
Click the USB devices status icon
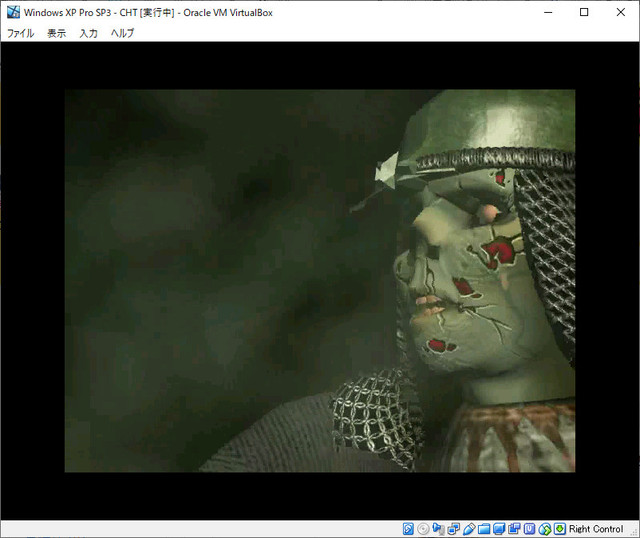[469, 529]
